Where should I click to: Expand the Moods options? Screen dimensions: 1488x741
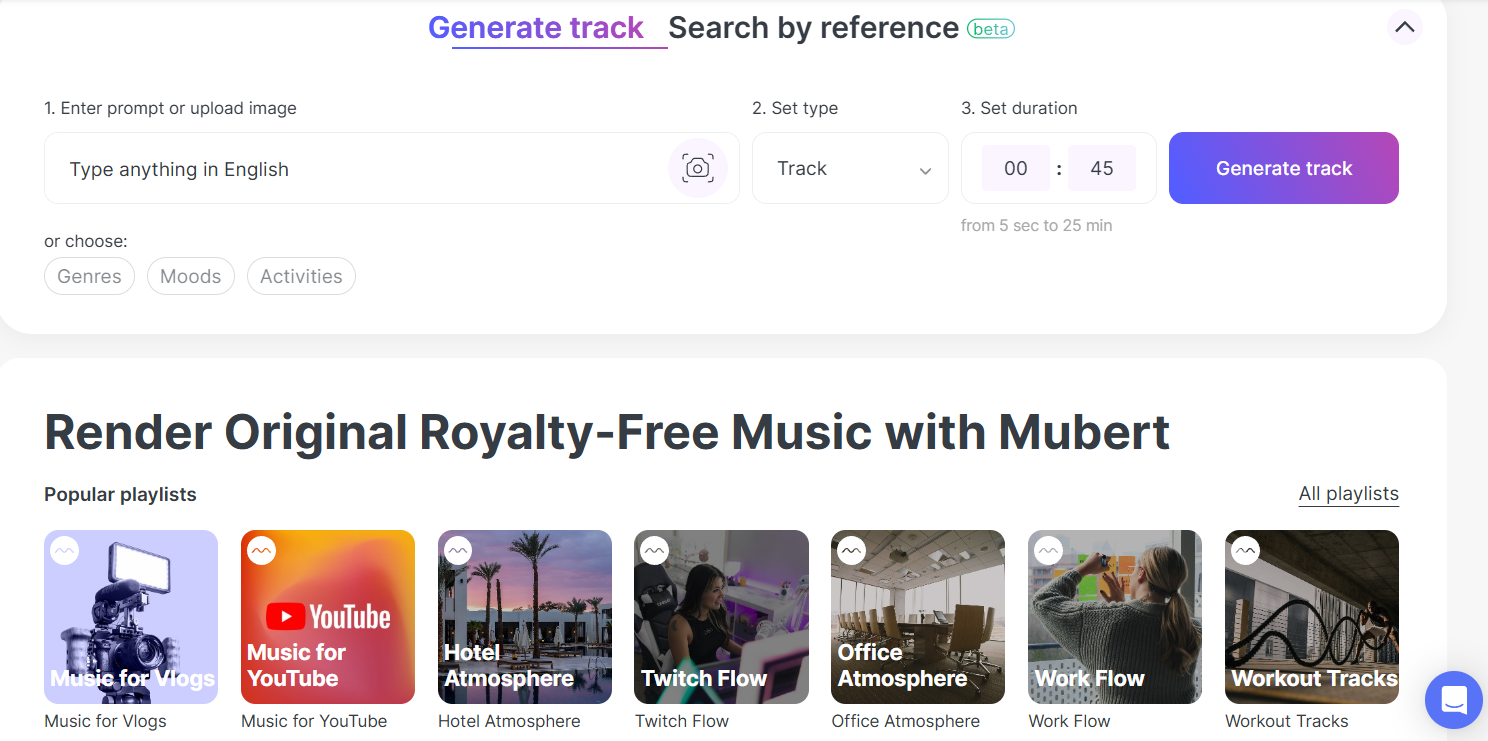tap(190, 276)
